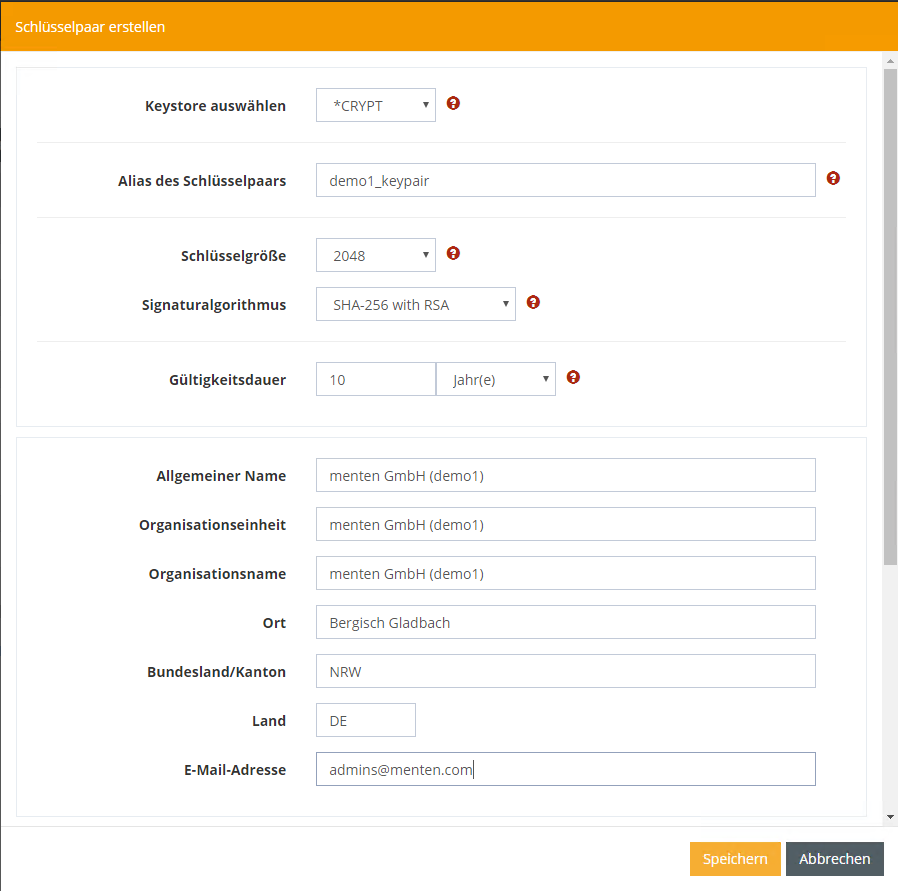
Task: Open the Keystore auswählen dropdown
Action: point(376,105)
